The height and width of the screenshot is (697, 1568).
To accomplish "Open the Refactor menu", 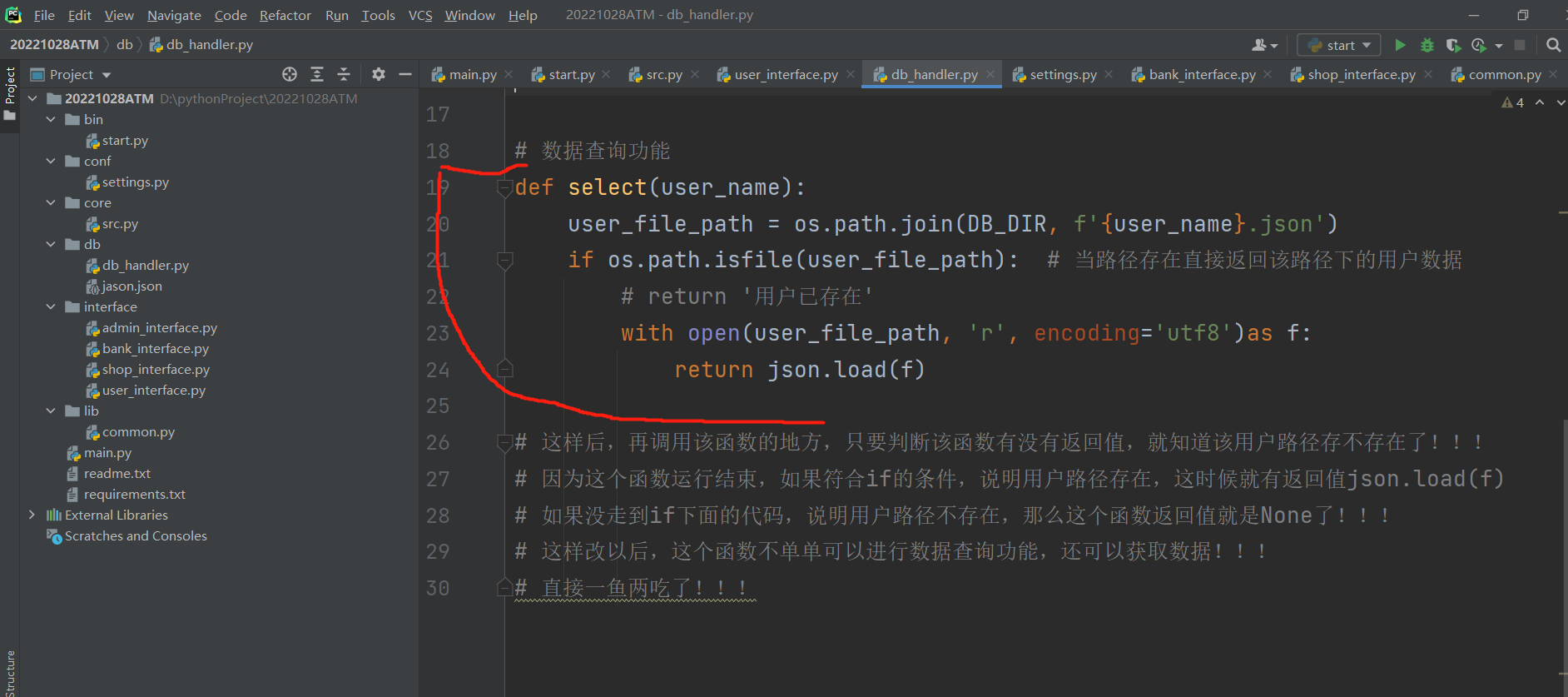I will [x=285, y=15].
